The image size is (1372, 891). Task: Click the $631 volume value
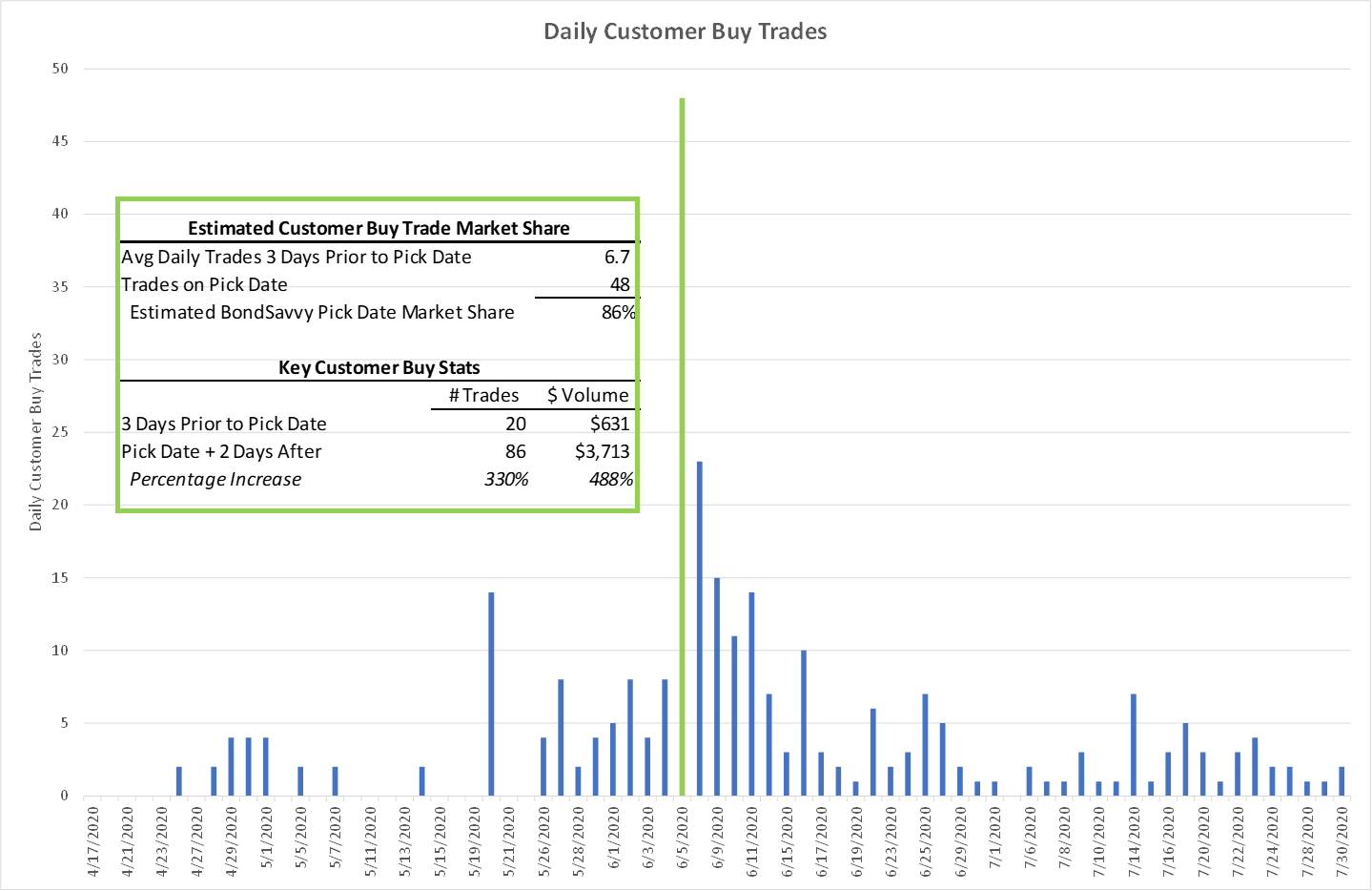(x=609, y=424)
